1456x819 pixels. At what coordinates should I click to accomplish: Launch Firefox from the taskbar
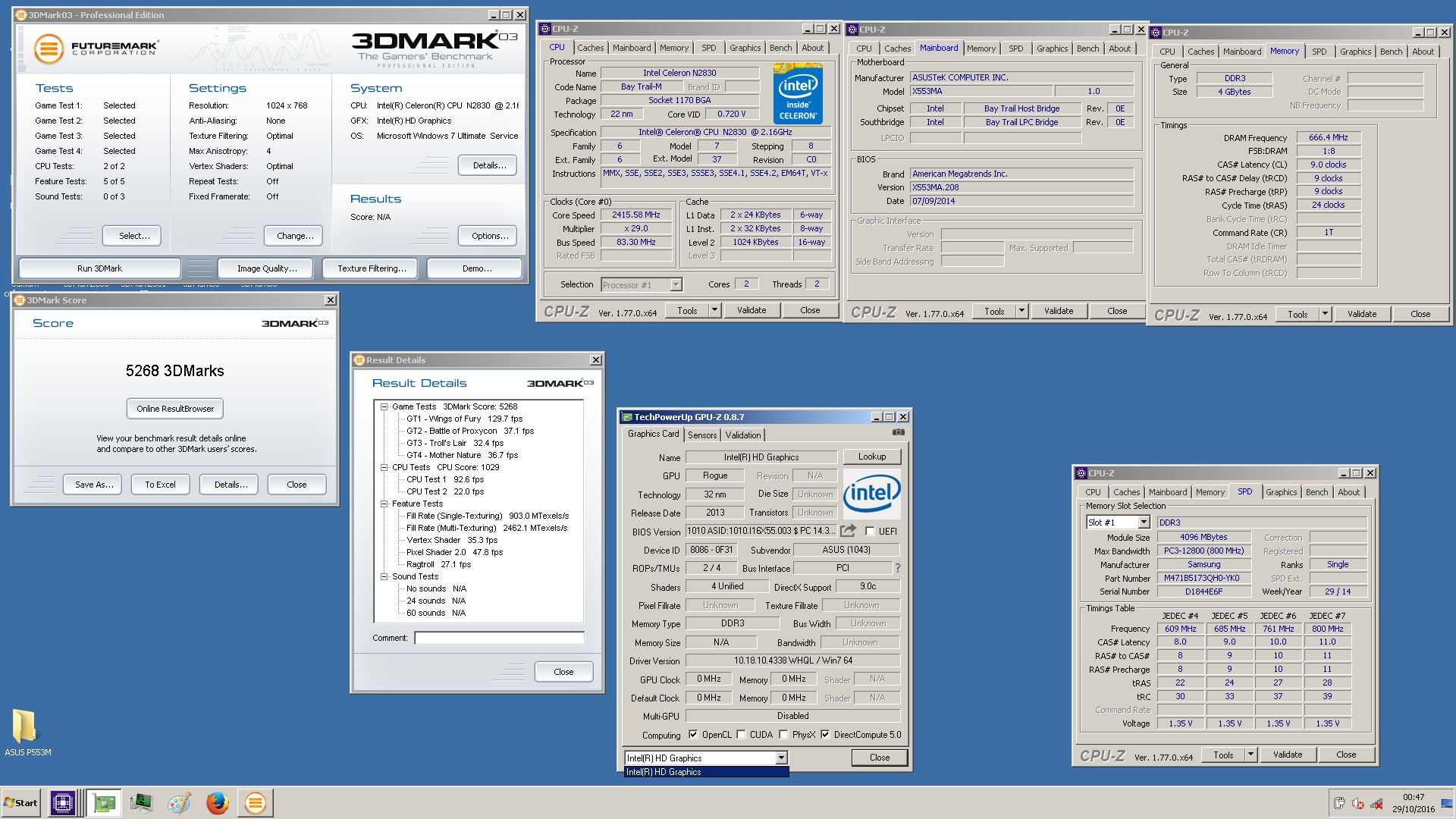(x=217, y=802)
